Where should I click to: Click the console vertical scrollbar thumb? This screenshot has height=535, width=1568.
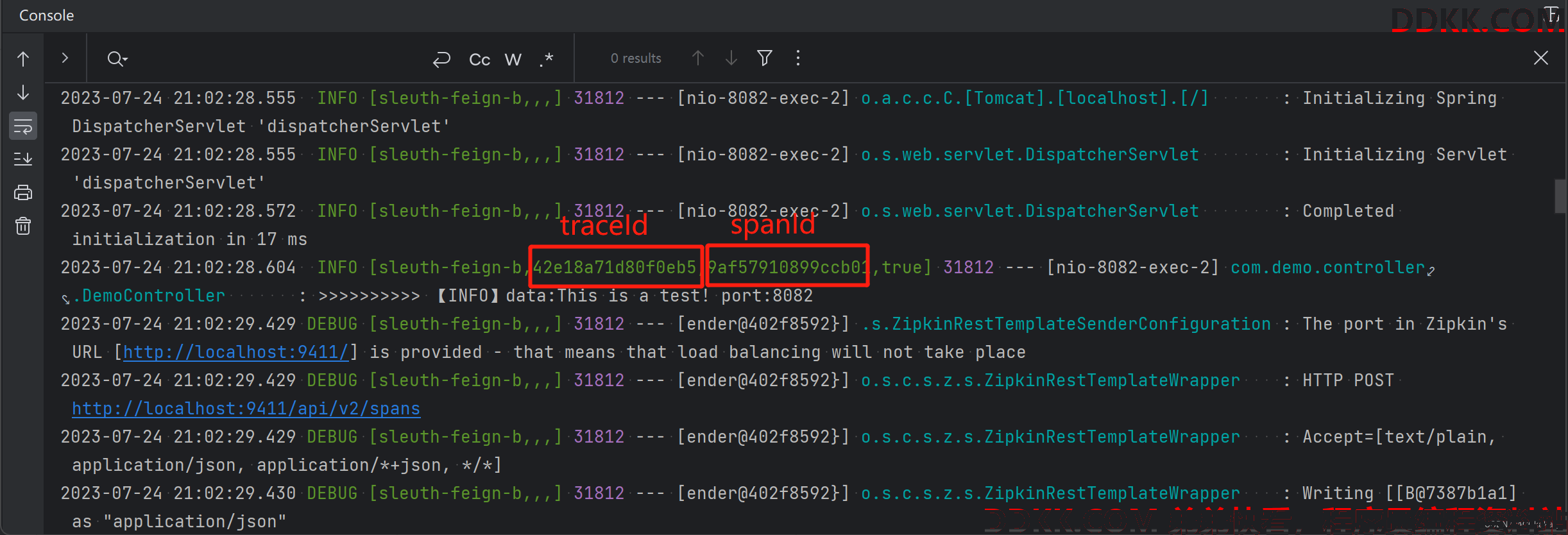[x=1561, y=196]
